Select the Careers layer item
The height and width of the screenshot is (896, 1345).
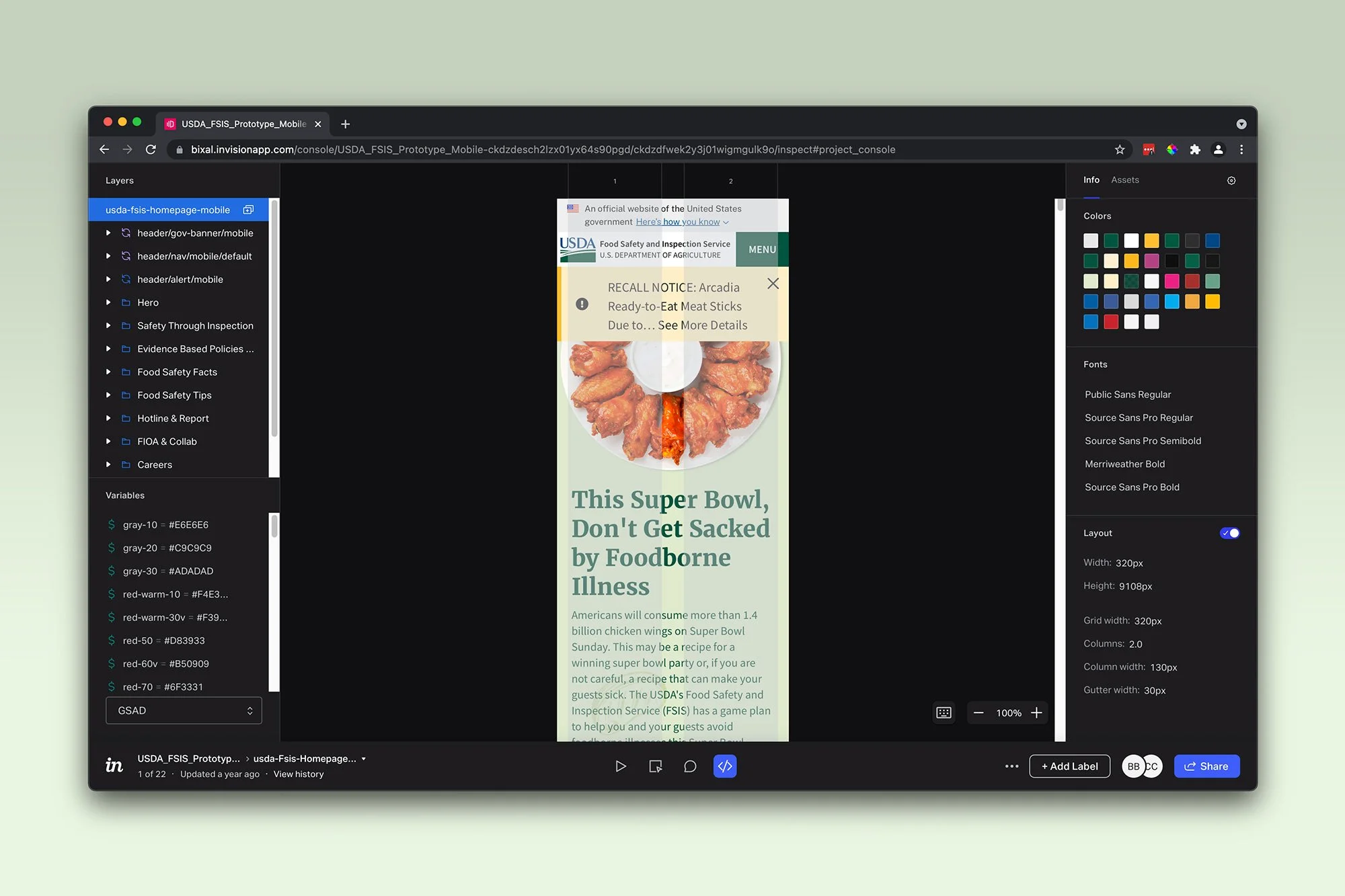155,464
